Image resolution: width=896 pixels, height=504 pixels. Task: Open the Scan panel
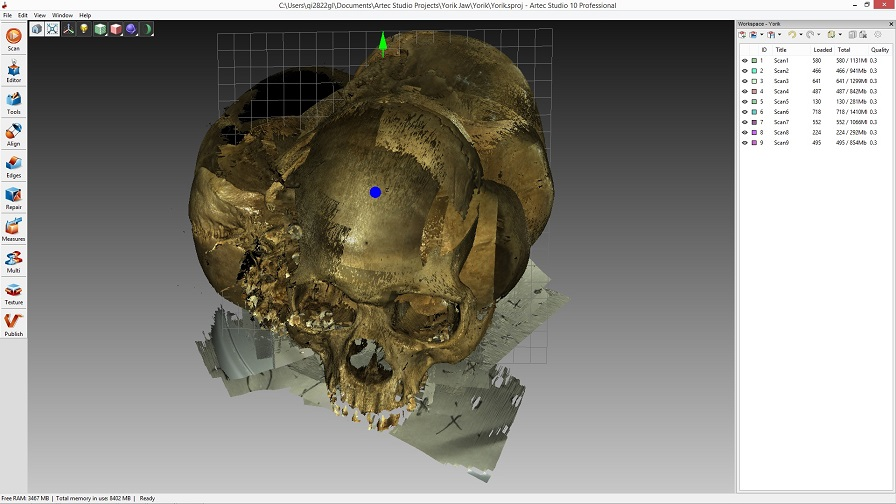pos(13,38)
